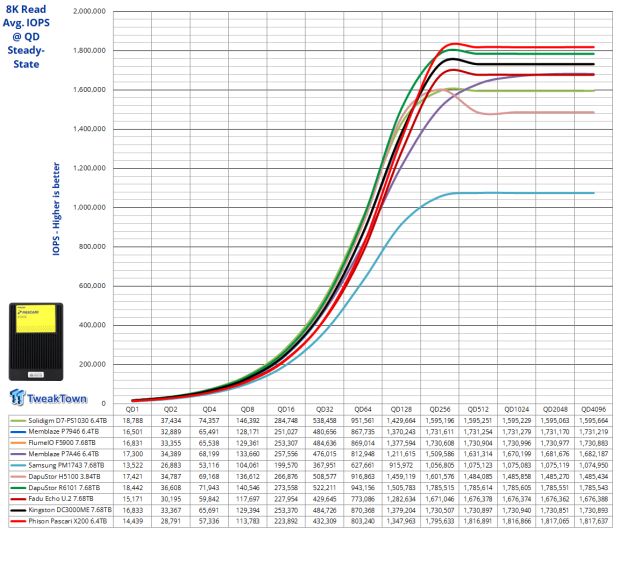Select Phison QD128 cell value 1,347,963
This screenshot has height=568, width=620.
(401, 521)
